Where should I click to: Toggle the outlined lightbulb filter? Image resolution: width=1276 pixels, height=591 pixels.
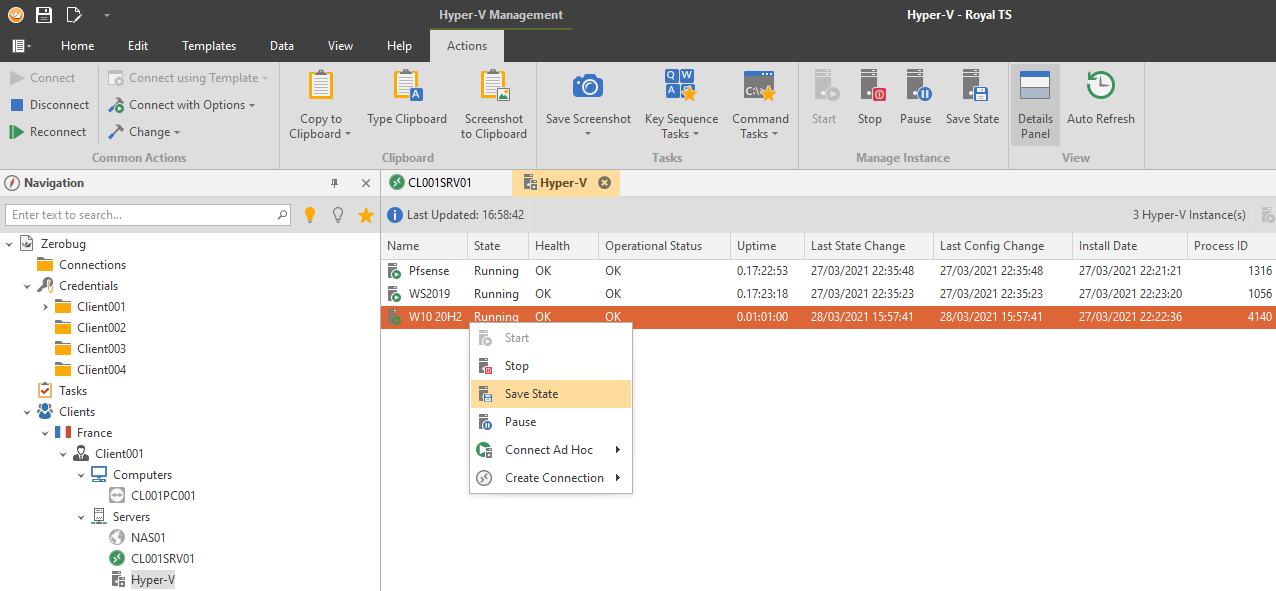pos(338,215)
